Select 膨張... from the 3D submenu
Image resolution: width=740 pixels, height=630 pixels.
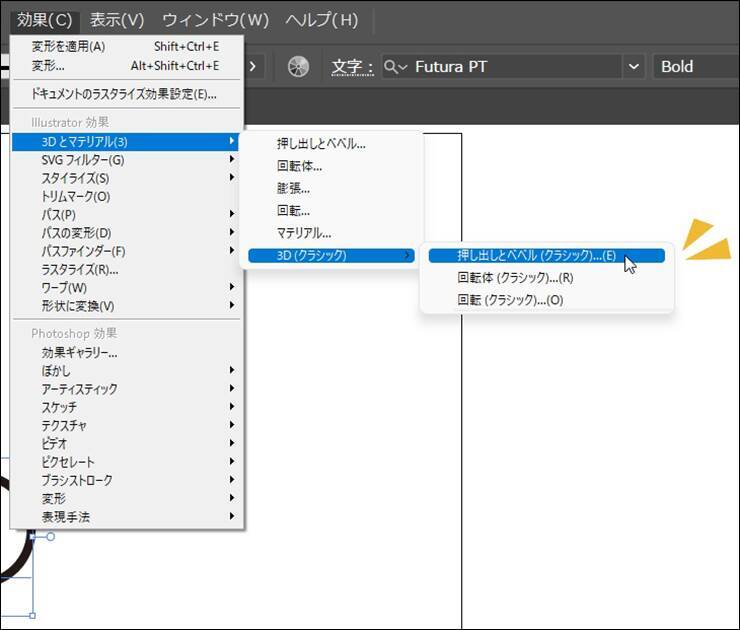293,188
